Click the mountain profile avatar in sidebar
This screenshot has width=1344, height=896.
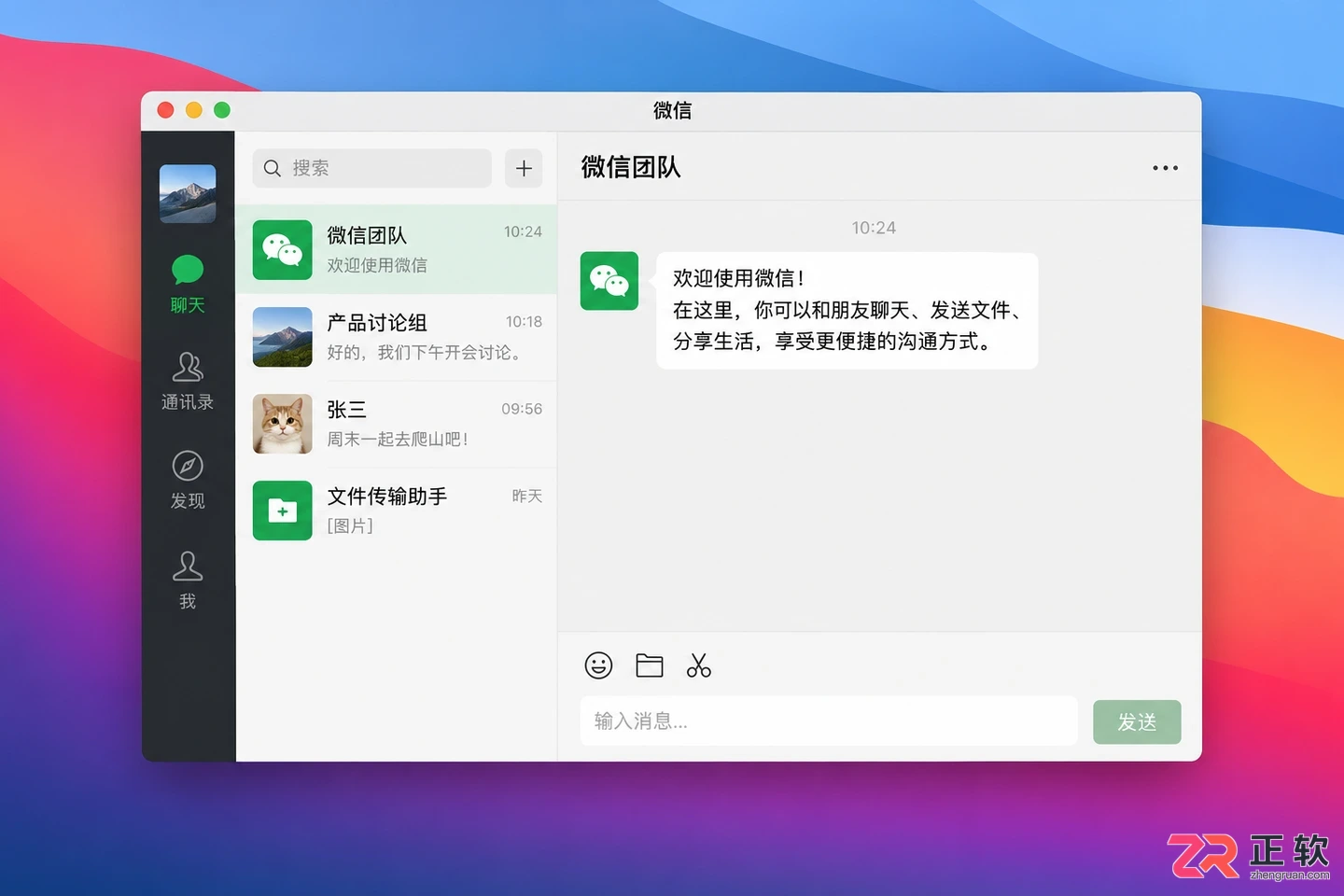coord(188,194)
